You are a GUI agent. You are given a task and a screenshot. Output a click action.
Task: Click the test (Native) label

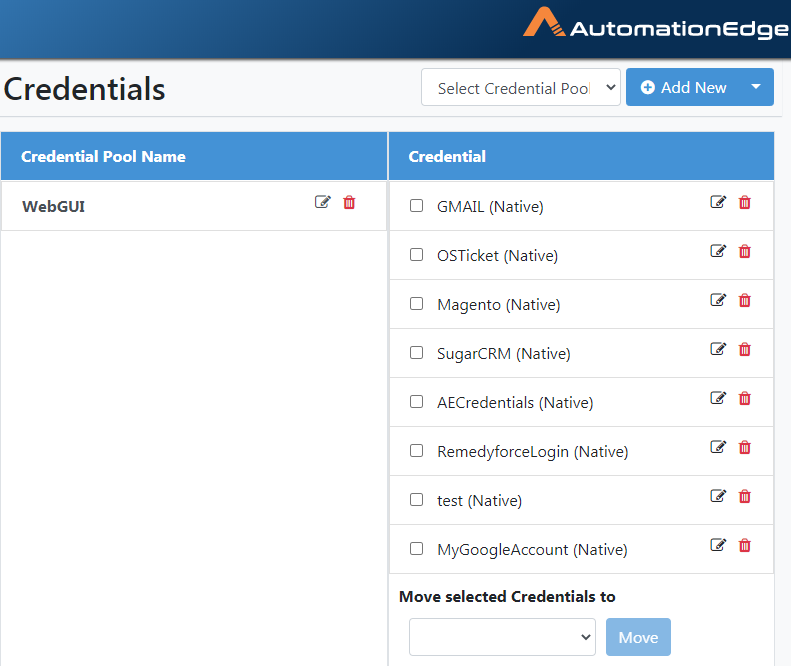click(479, 500)
